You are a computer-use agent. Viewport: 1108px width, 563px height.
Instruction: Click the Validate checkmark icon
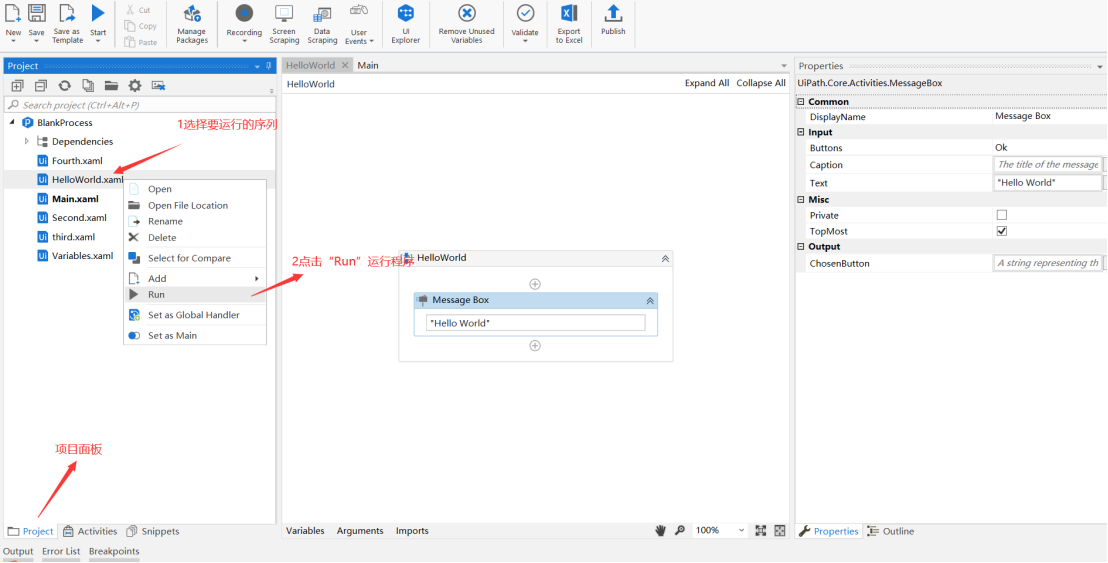tap(525, 13)
